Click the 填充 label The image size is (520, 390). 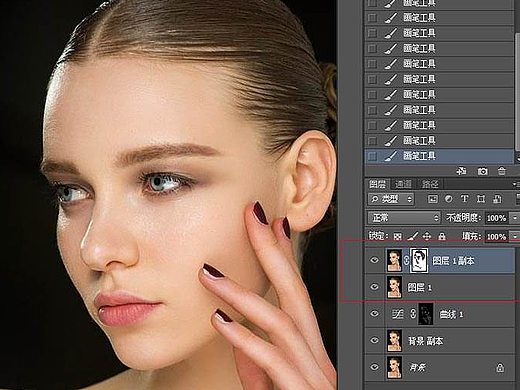[x=471, y=236]
